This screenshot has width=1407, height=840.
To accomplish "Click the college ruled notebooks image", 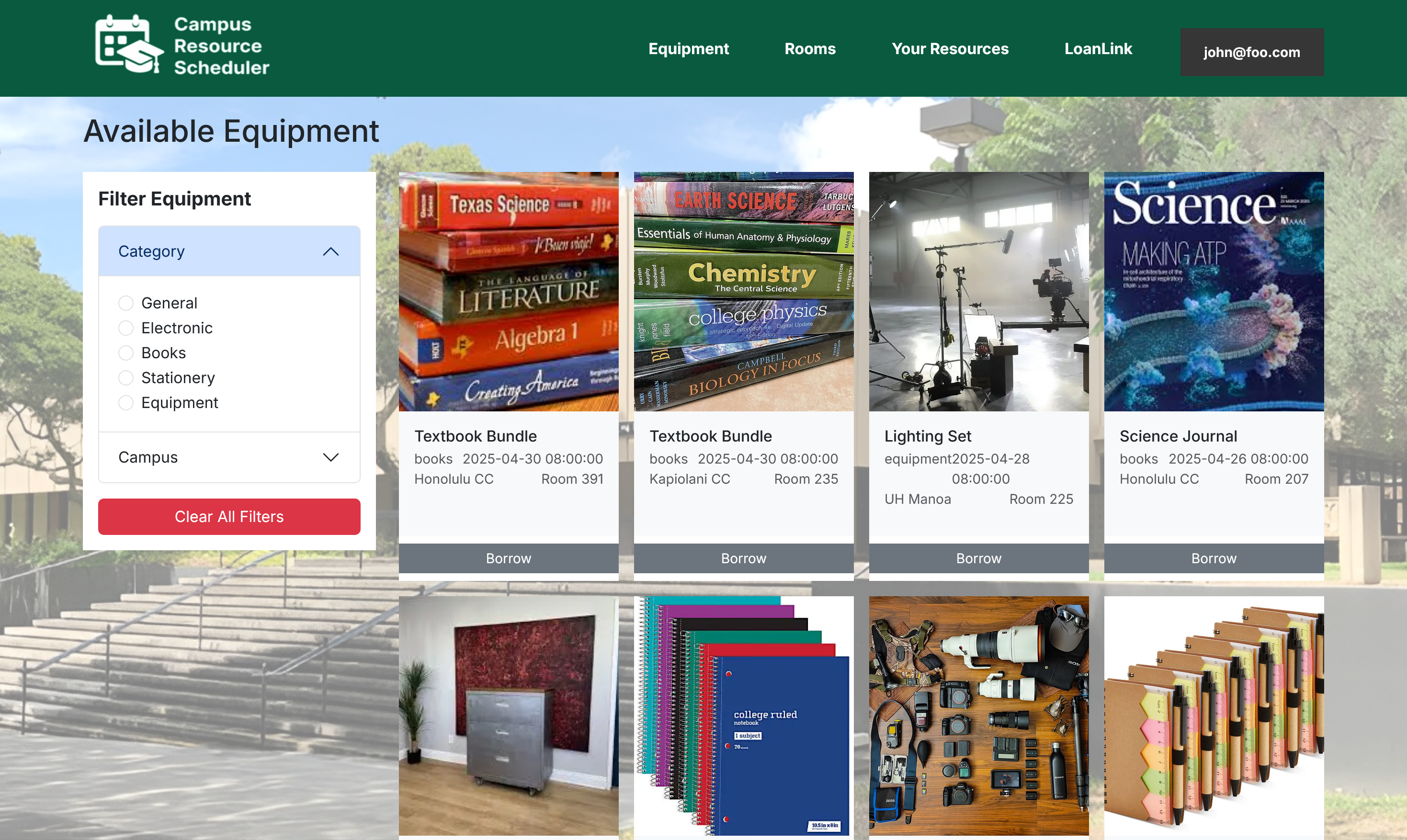I will (x=743, y=715).
